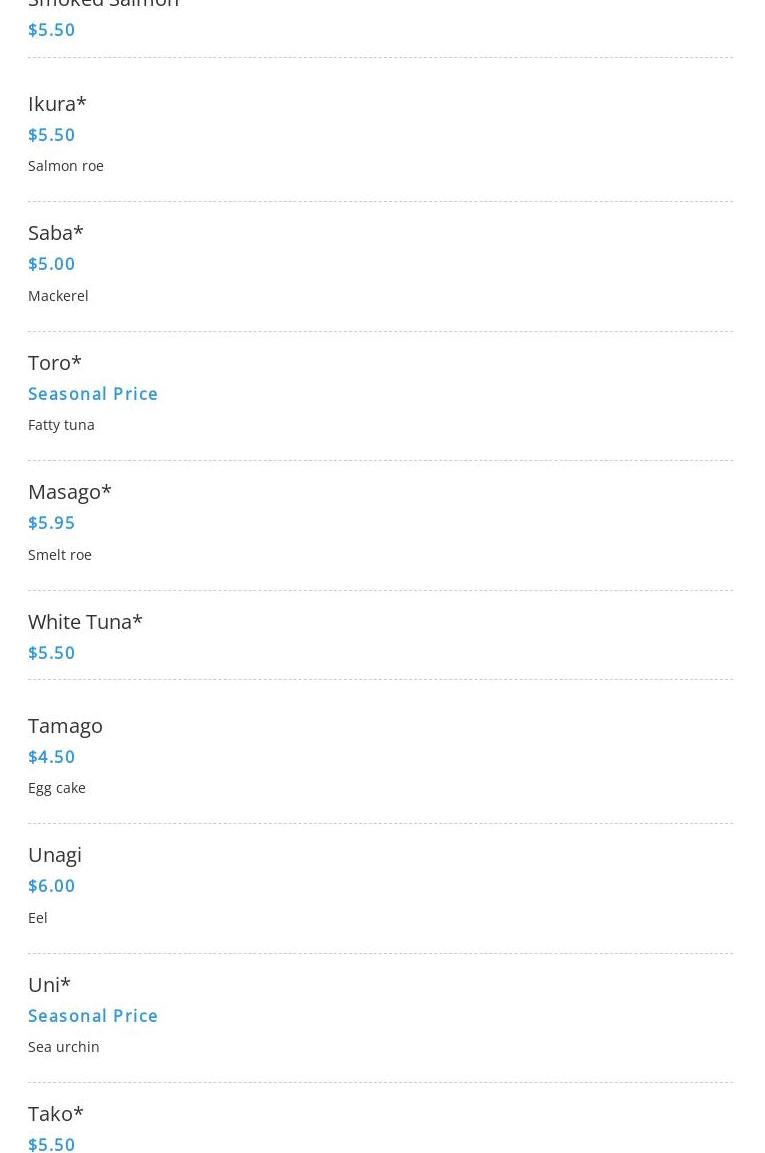Select the Tamago item title
Viewport: 765px width, 1153px height.
(x=65, y=727)
